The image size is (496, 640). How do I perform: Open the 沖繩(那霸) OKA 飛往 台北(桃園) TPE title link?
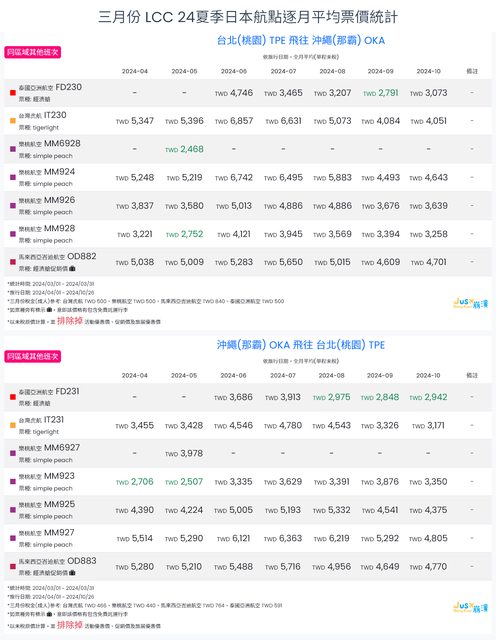coord(301,345)
